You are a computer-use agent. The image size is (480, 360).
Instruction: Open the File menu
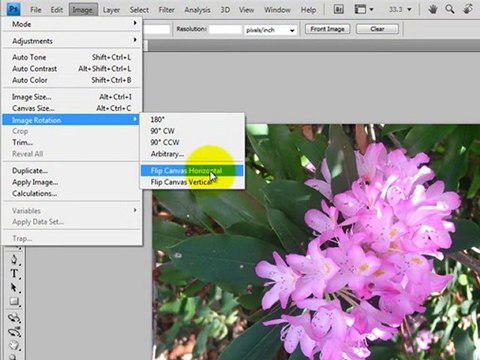click(x=36, y=10)
